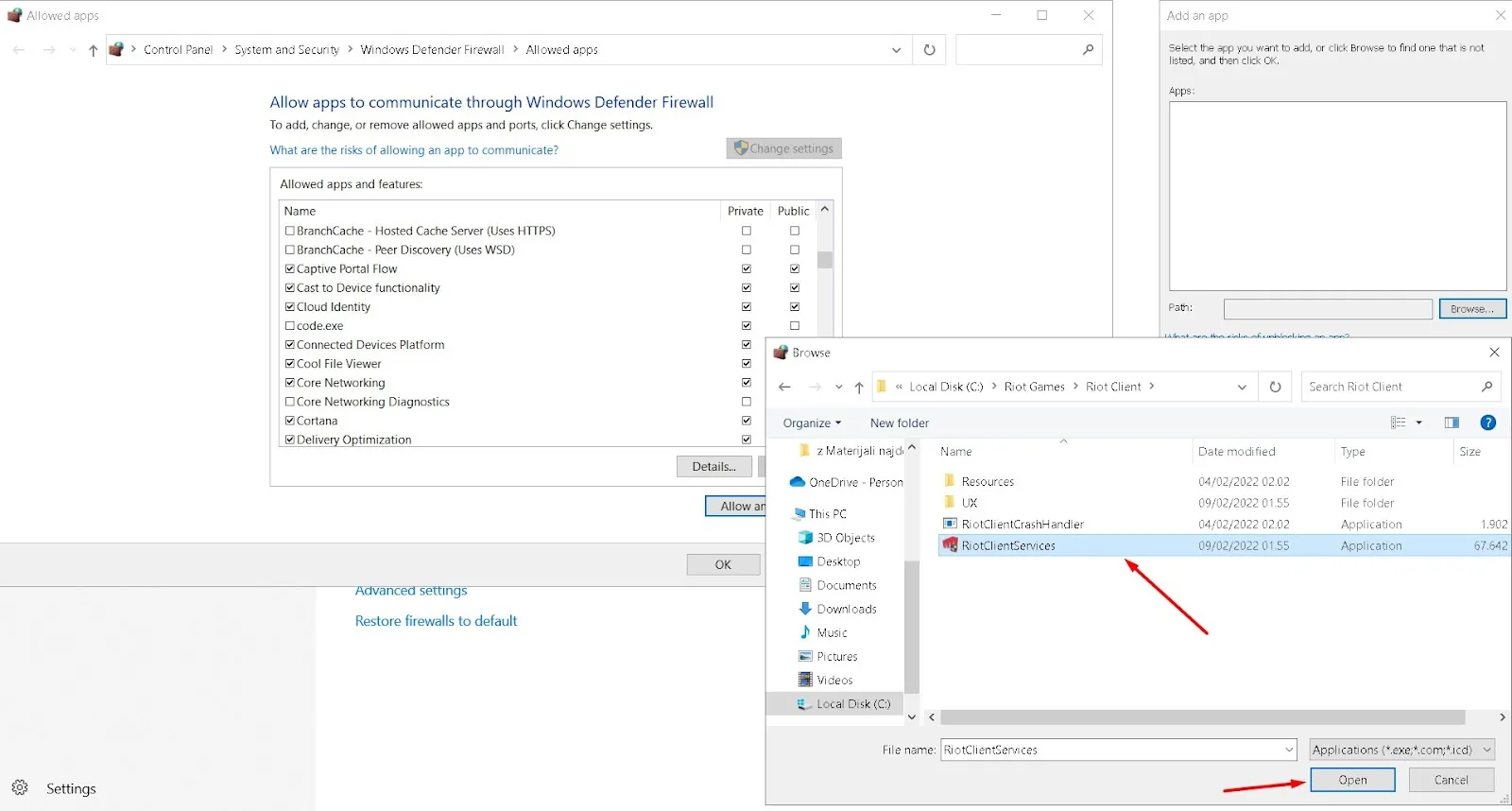The width and height of the screenshot is (1512, 811).
Task: Click System and Security breadcrumb
Action: (286, 50)
